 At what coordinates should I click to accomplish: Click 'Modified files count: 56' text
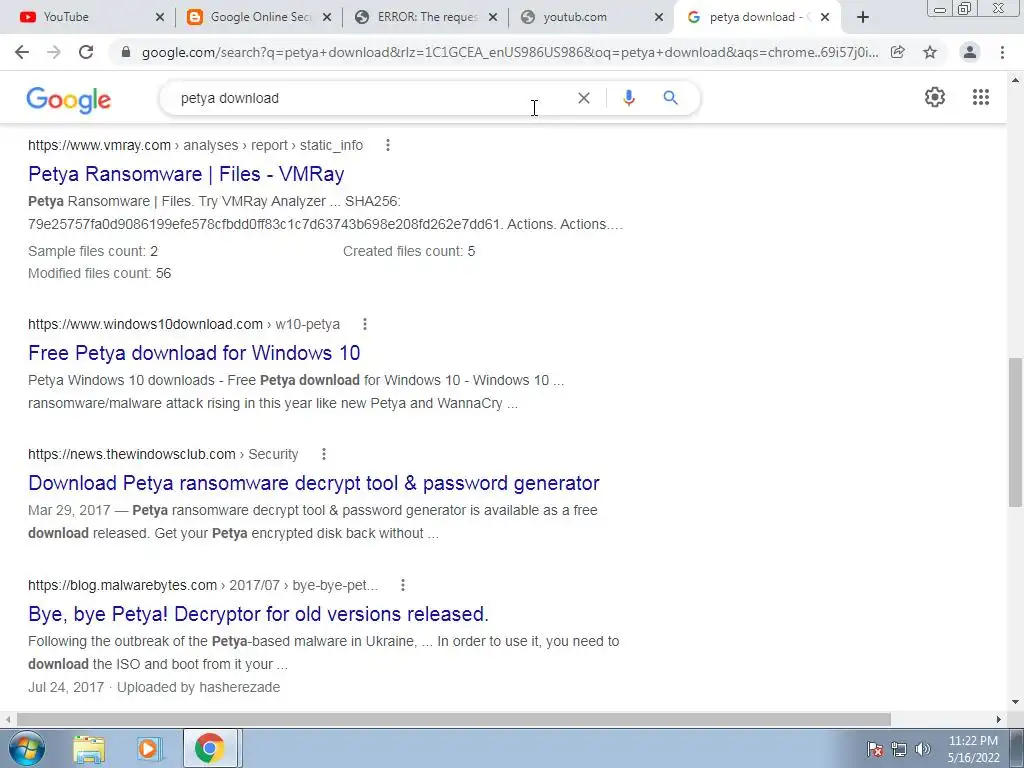[x=99, y=274]
